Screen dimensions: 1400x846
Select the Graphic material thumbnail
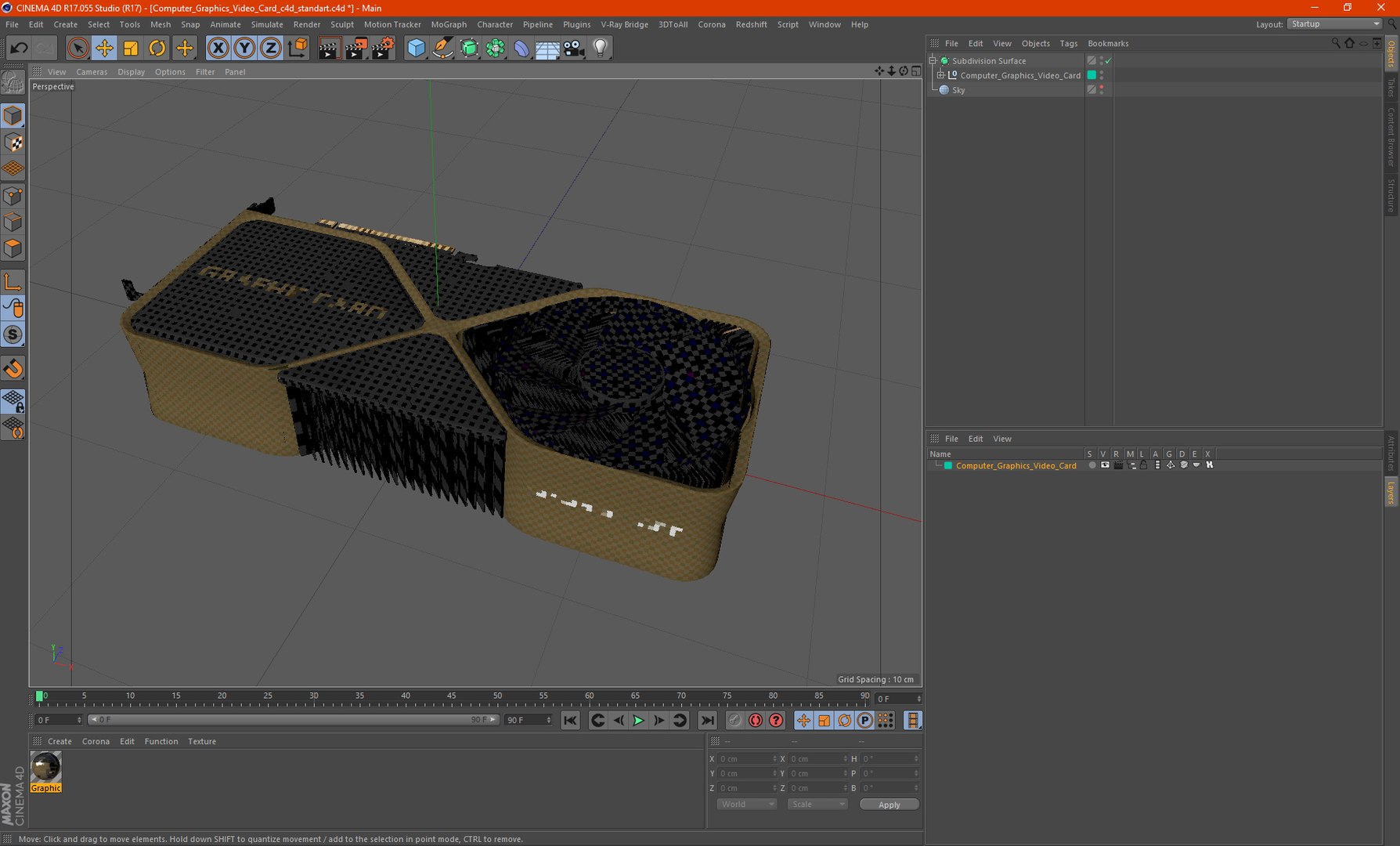pos(45,767)
